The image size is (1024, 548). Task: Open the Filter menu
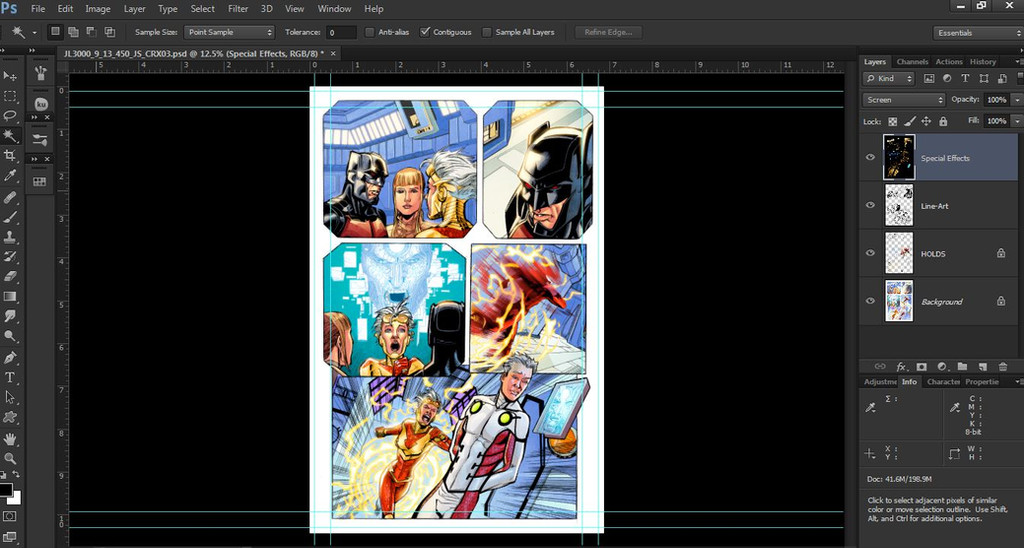238,9
